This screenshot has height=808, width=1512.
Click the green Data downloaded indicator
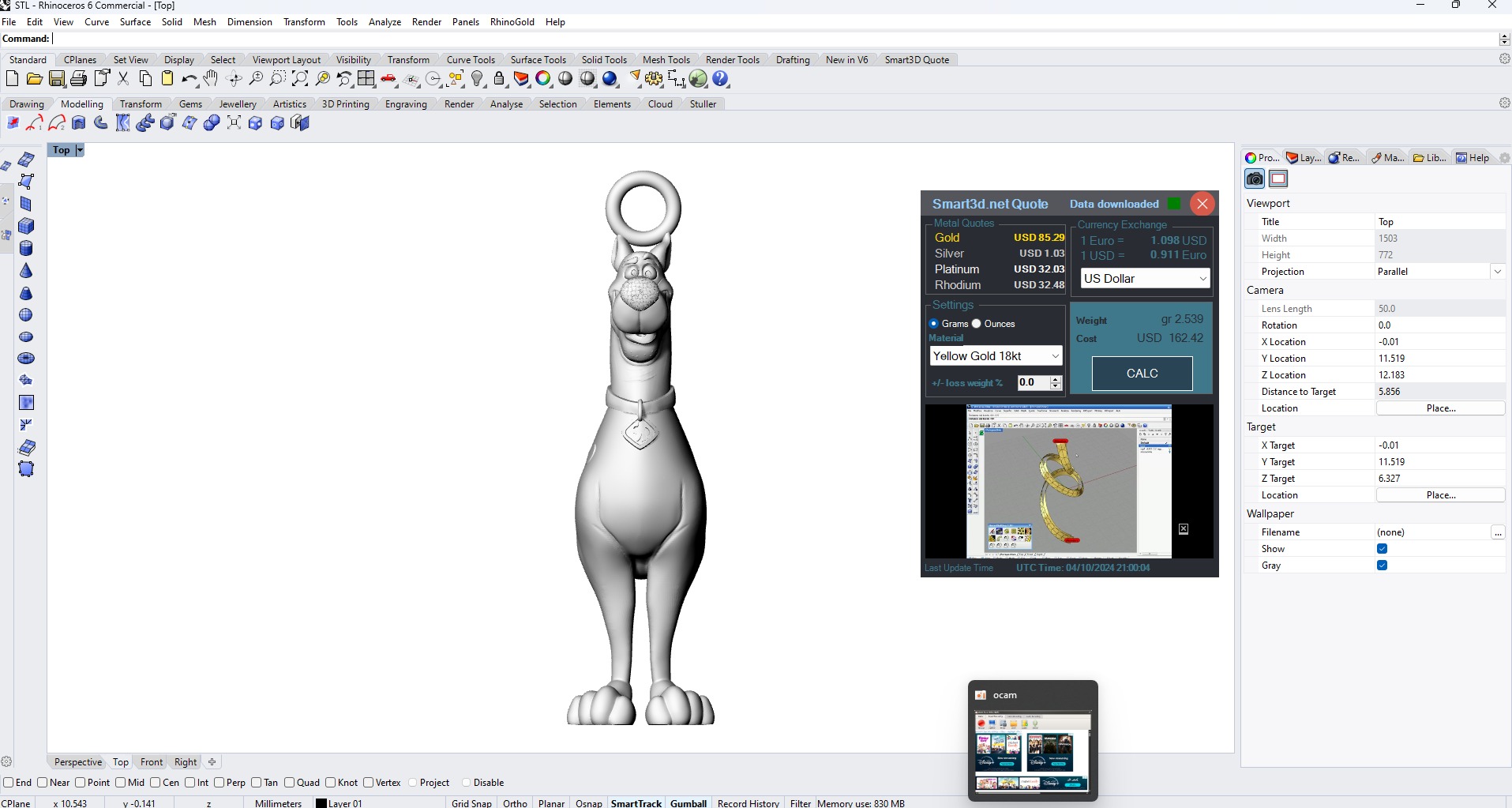(1174, 204)
